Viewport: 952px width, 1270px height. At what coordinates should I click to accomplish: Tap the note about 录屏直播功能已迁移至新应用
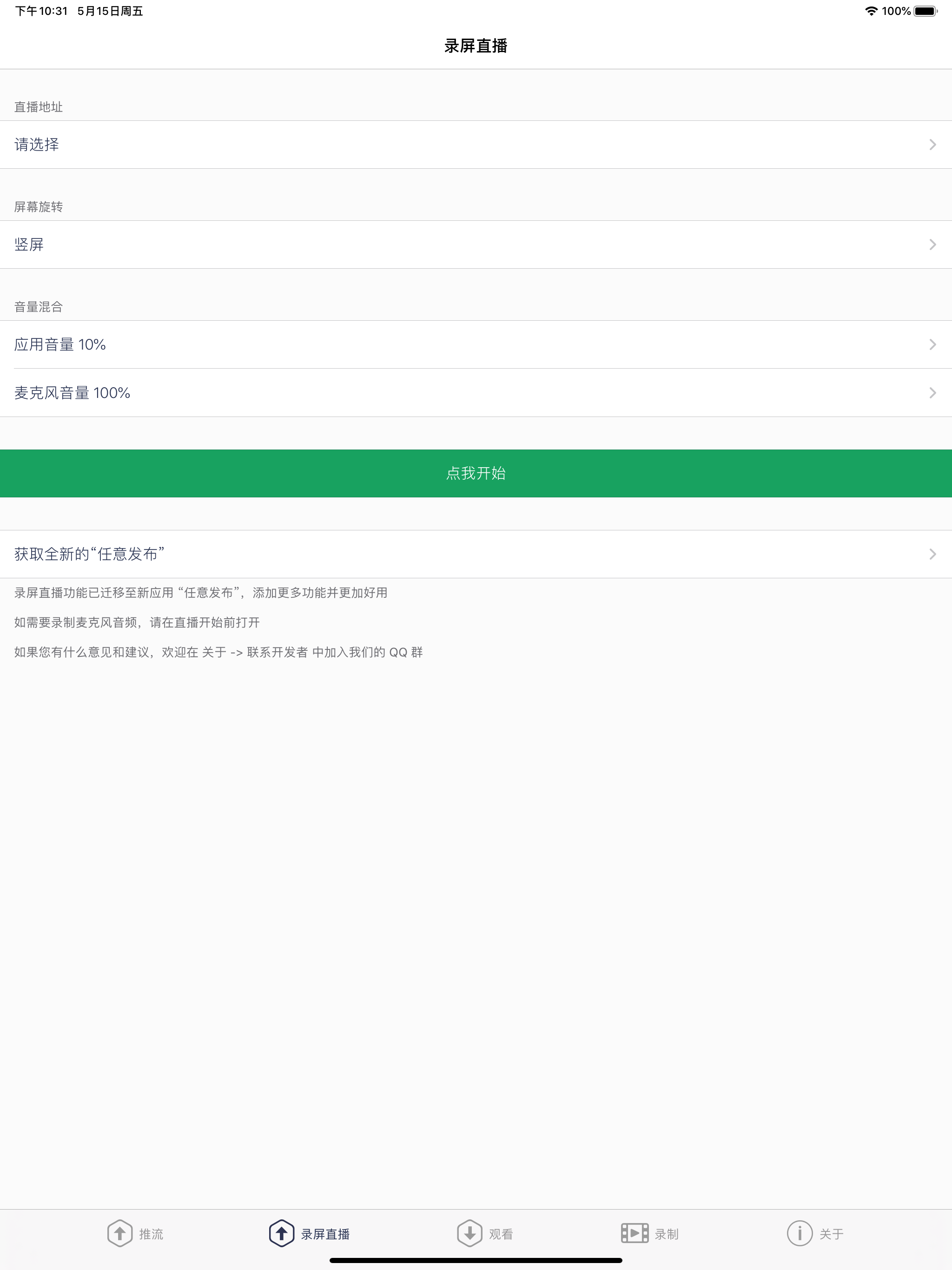201,593
